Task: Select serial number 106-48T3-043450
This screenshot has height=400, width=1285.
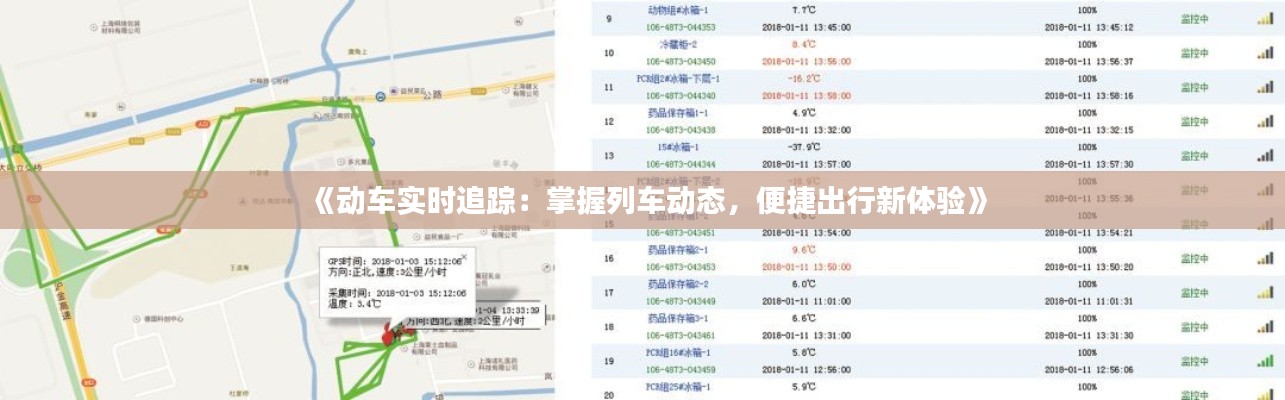Action: click(x=680, y=61)
